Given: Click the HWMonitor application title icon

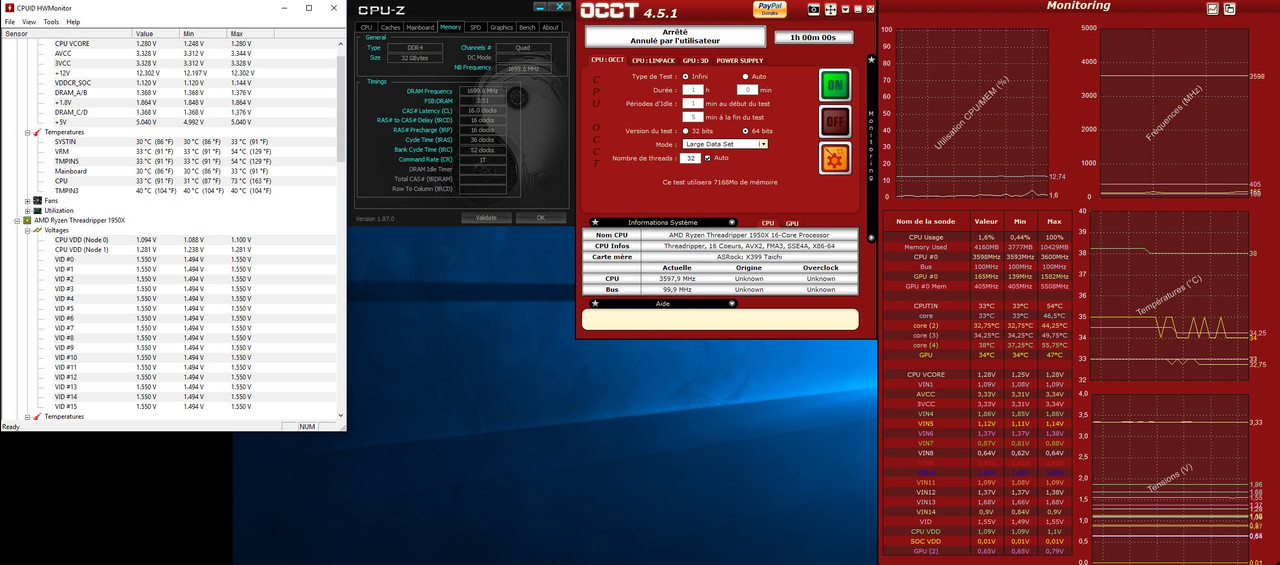Looking at the screenshot, I should 8,7.
